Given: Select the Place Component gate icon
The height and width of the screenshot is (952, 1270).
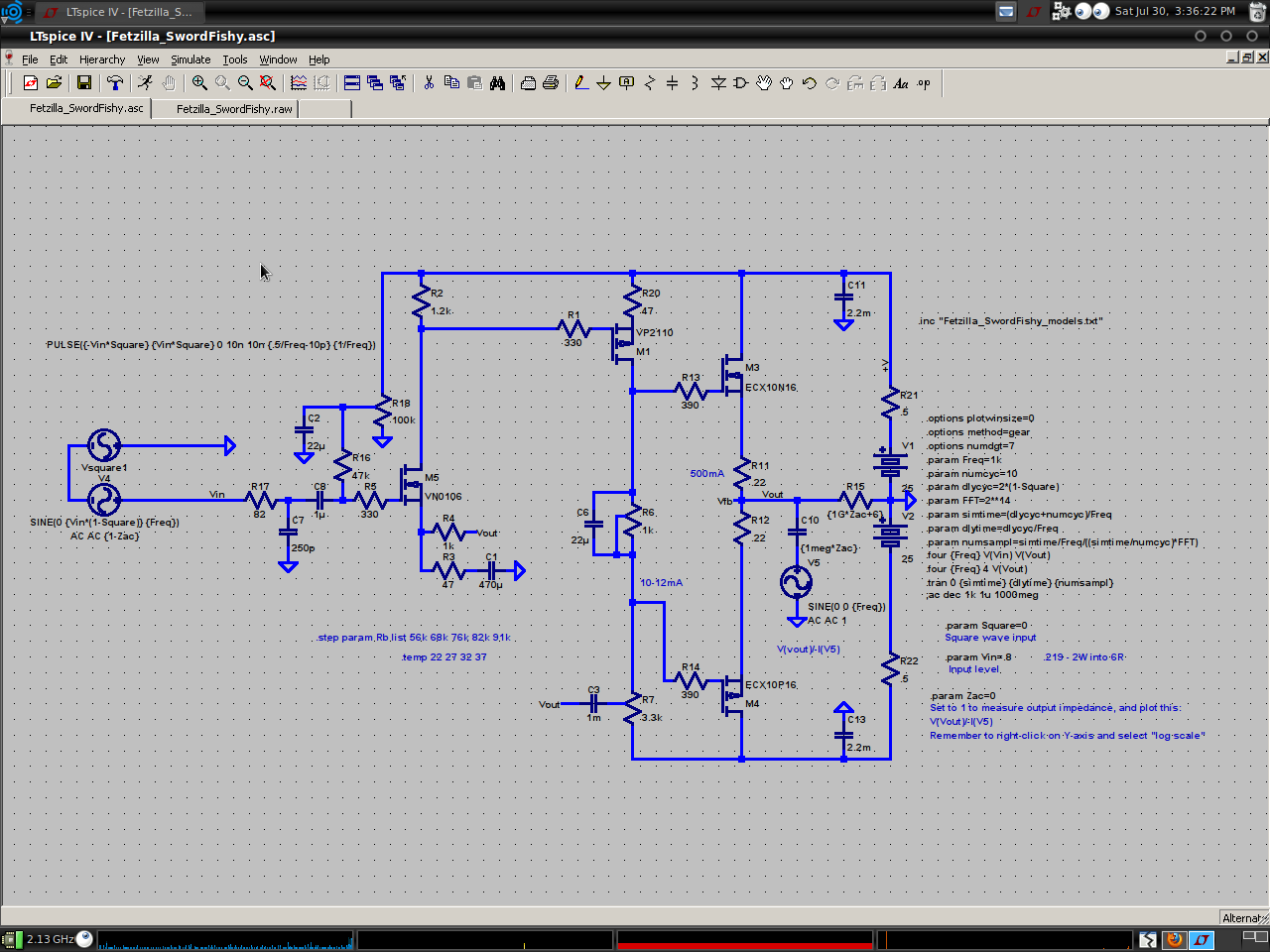Looking at the screenshot, I should 741,83.
